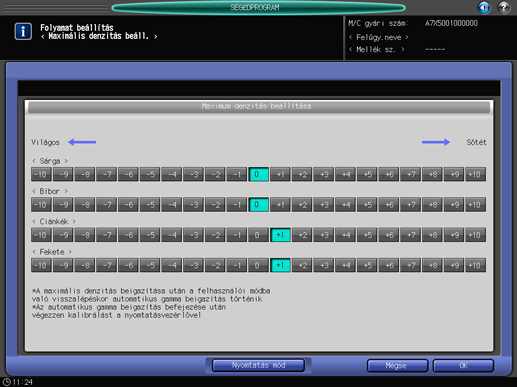This screenshot has height=387, width=517.
Task: Click the Világos label
Action: point(45,142)
